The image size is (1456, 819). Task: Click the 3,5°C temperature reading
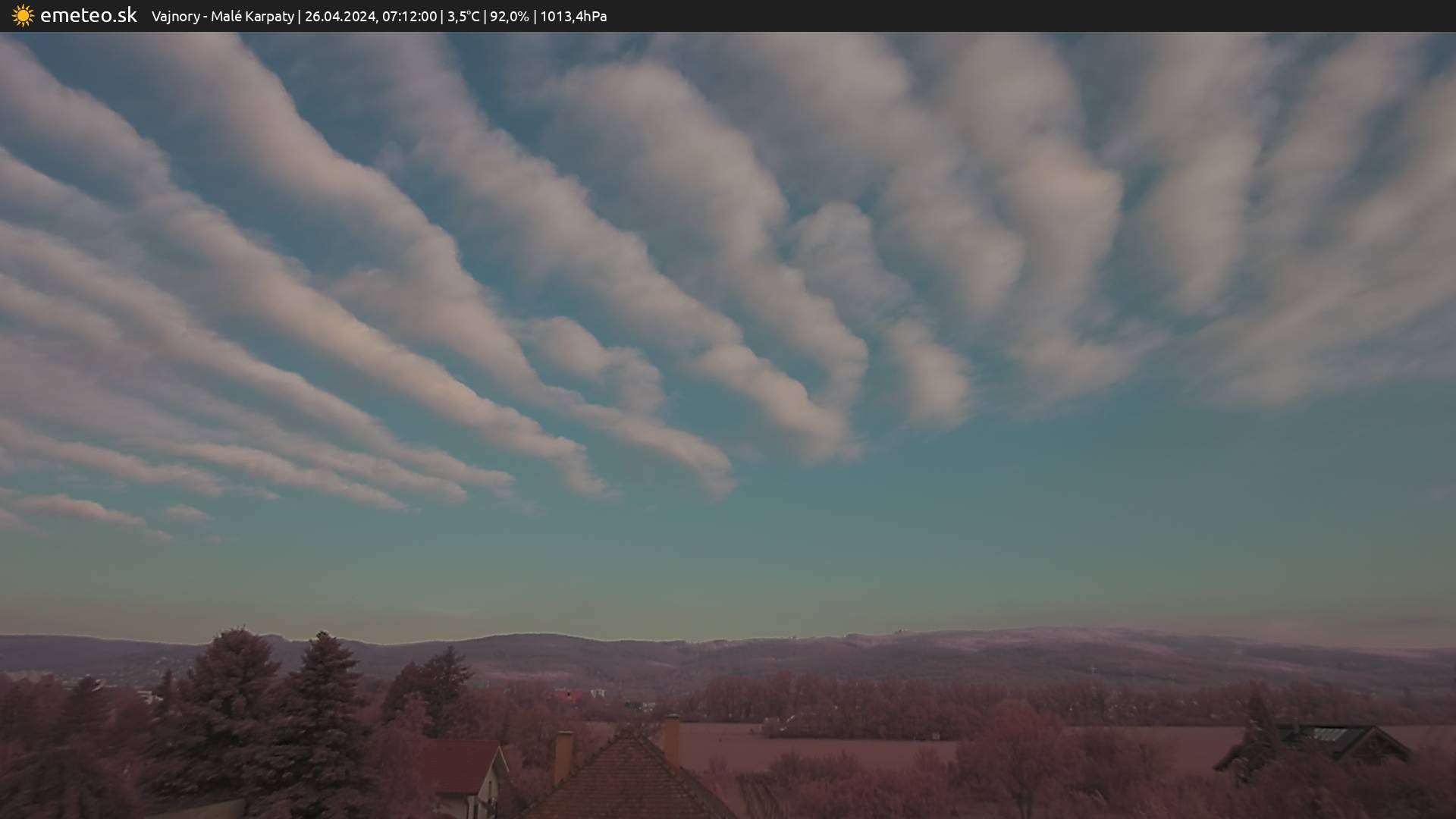tap(463, 17)
